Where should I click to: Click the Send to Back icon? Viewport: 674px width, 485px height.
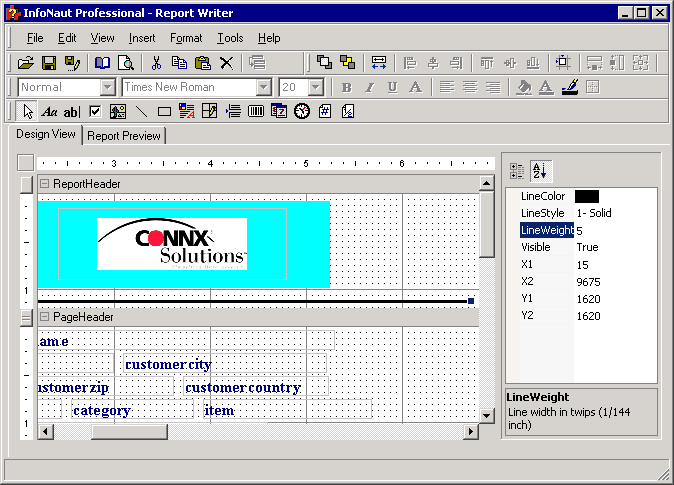347,62
